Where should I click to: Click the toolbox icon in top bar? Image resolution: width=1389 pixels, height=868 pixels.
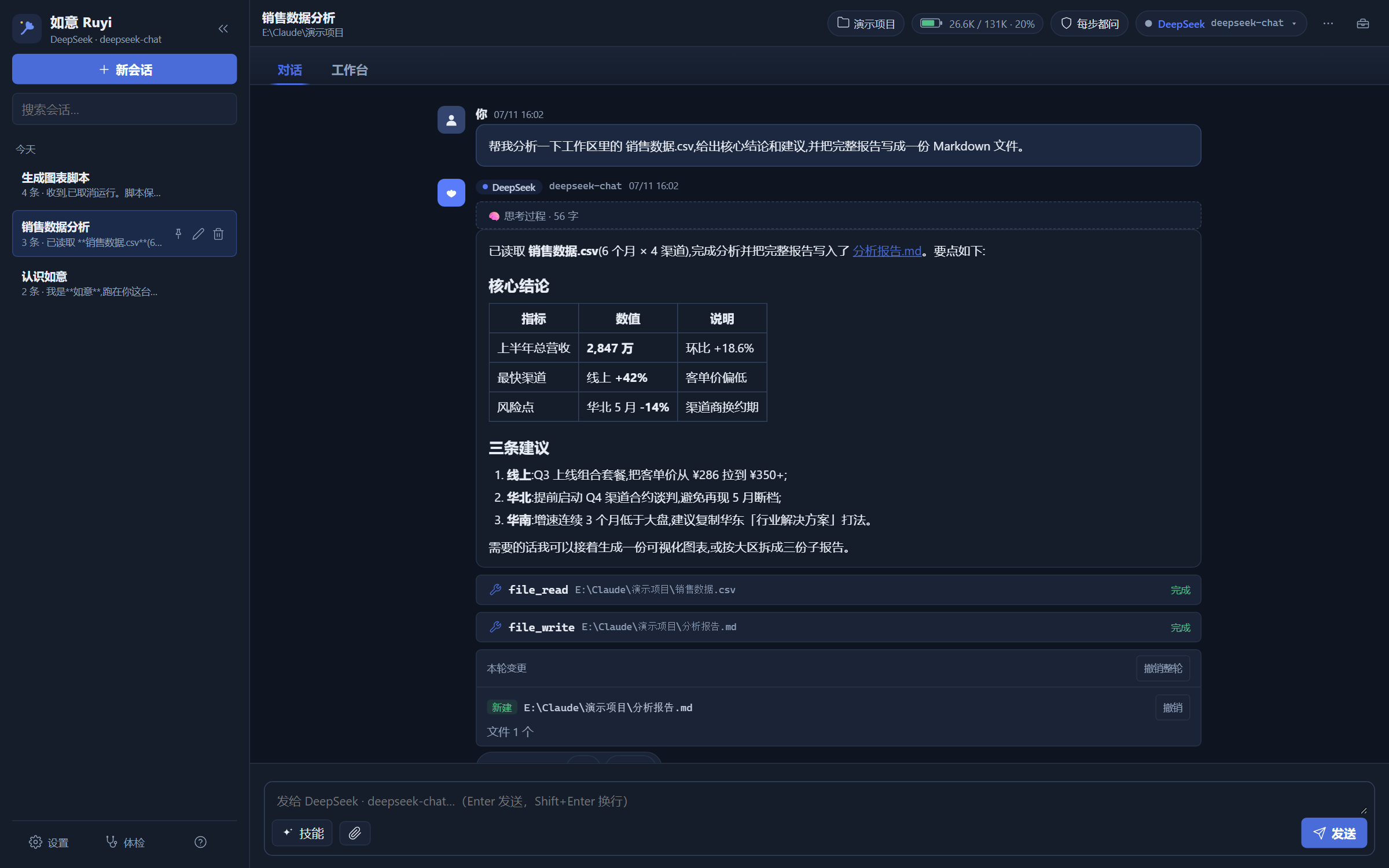pos(1363,24)
